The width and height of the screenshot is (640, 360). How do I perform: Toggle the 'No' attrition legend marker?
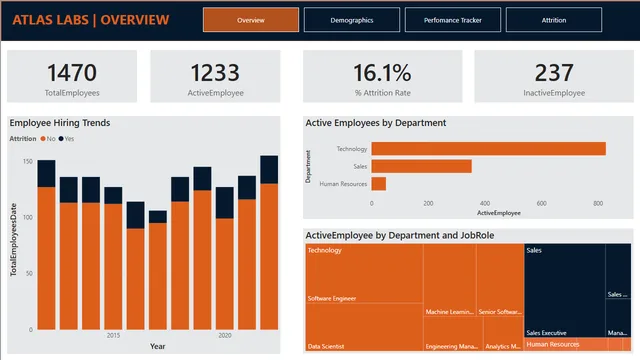pyautogui.click(x=43, y=139)
